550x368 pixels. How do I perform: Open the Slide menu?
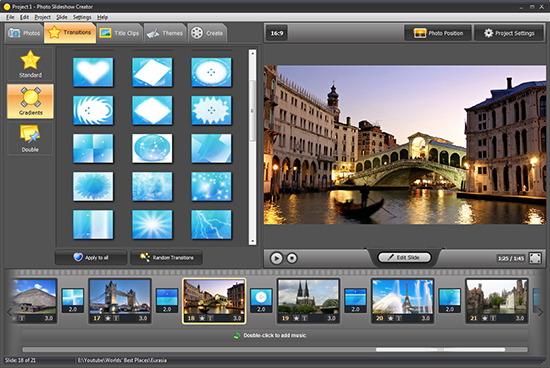(62, 17)
